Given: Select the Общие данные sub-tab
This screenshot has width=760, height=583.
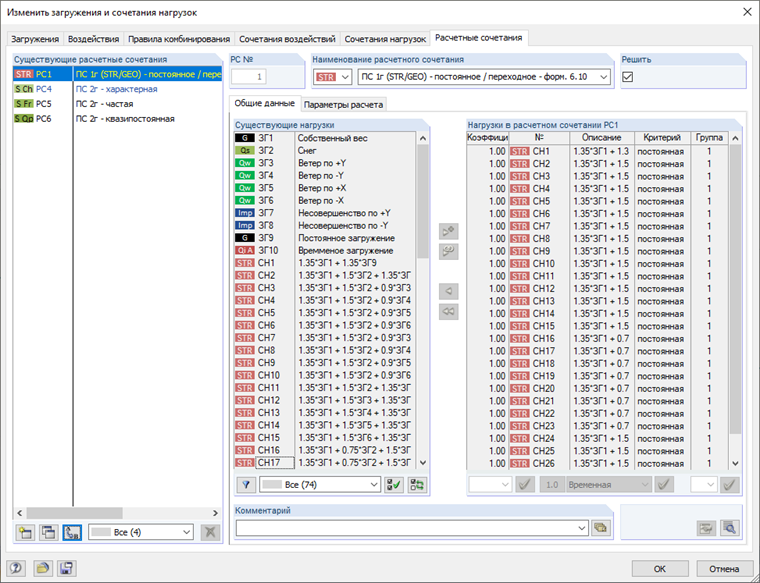Looking at the screenshot, I should click(x=265, y=103).
